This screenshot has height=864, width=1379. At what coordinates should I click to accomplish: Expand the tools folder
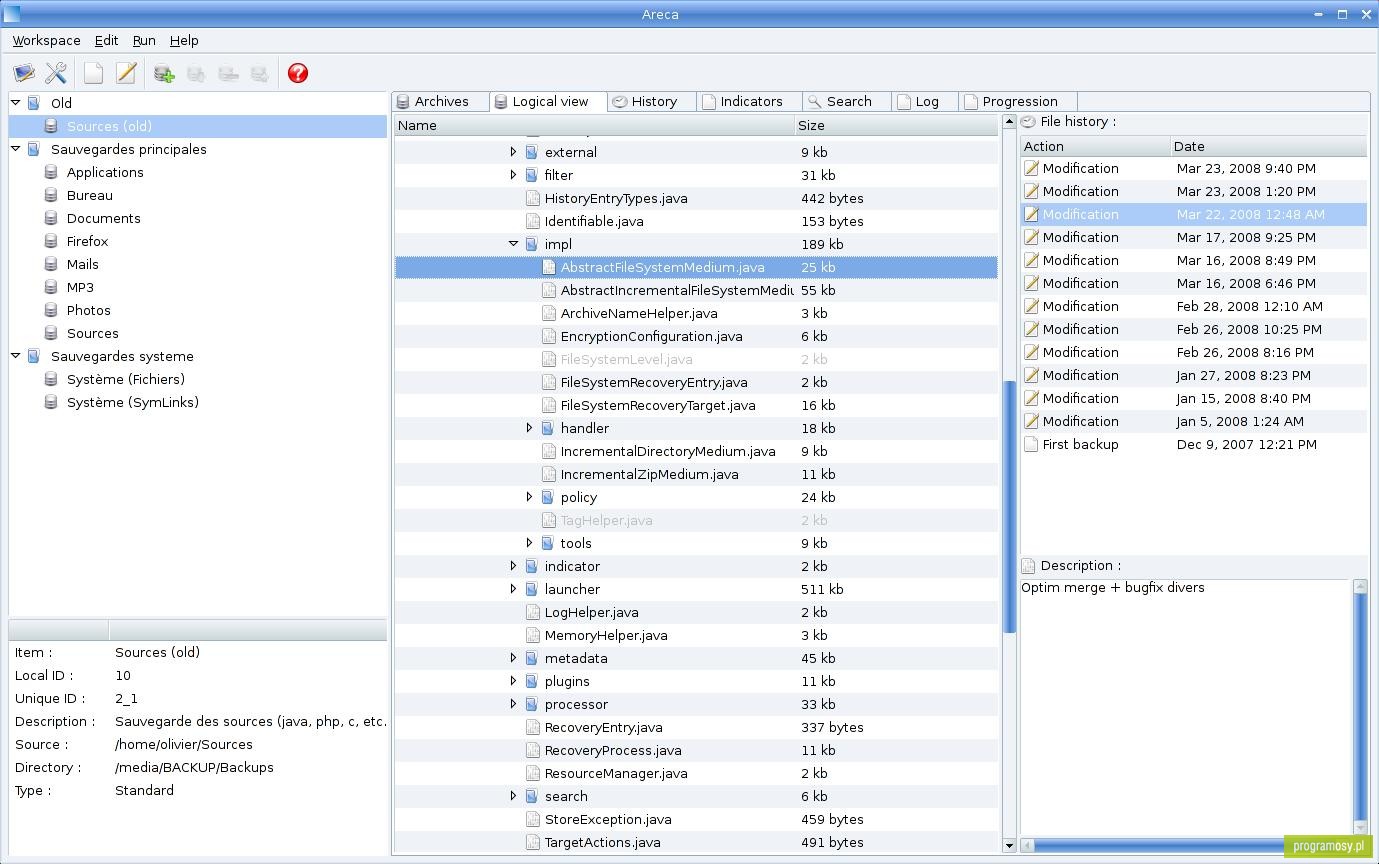point(529,543)
